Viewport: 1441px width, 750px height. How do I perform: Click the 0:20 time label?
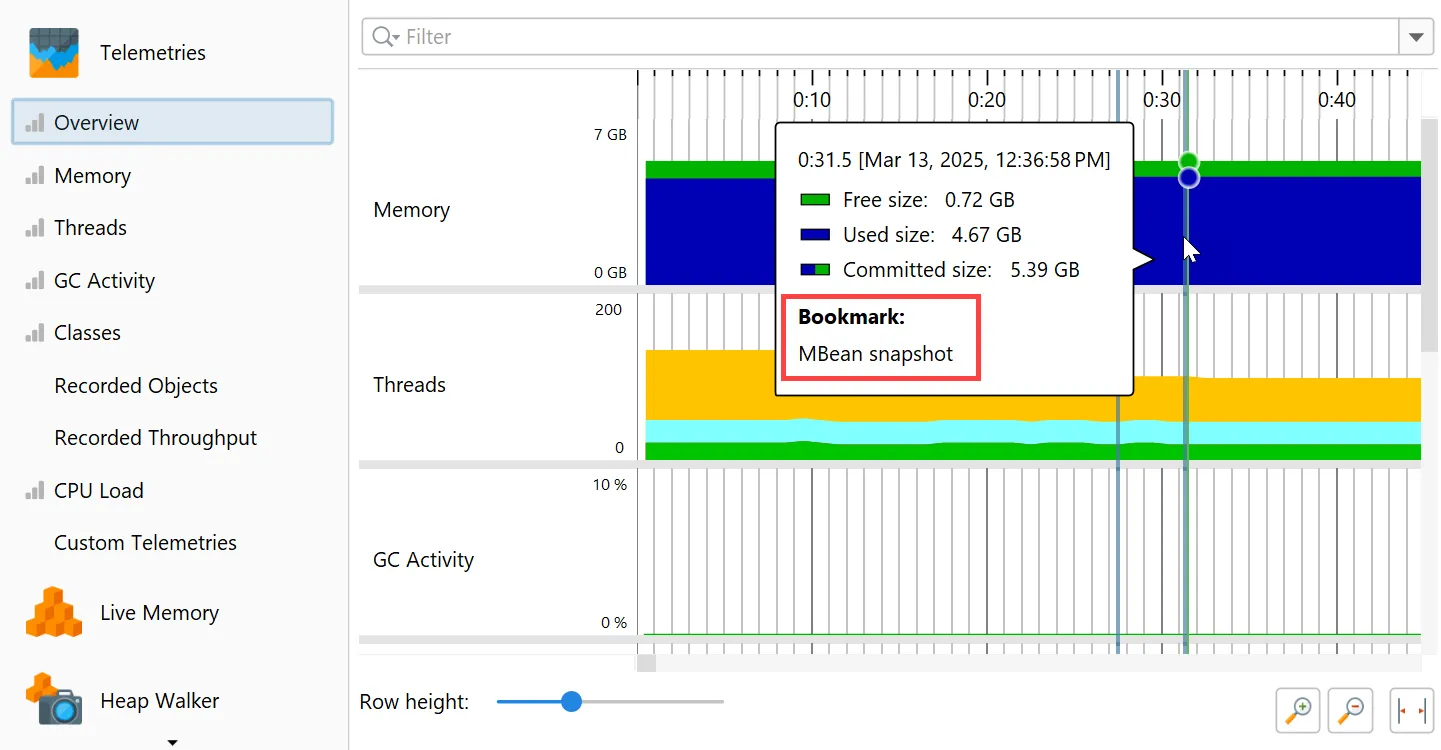[987, 100]
